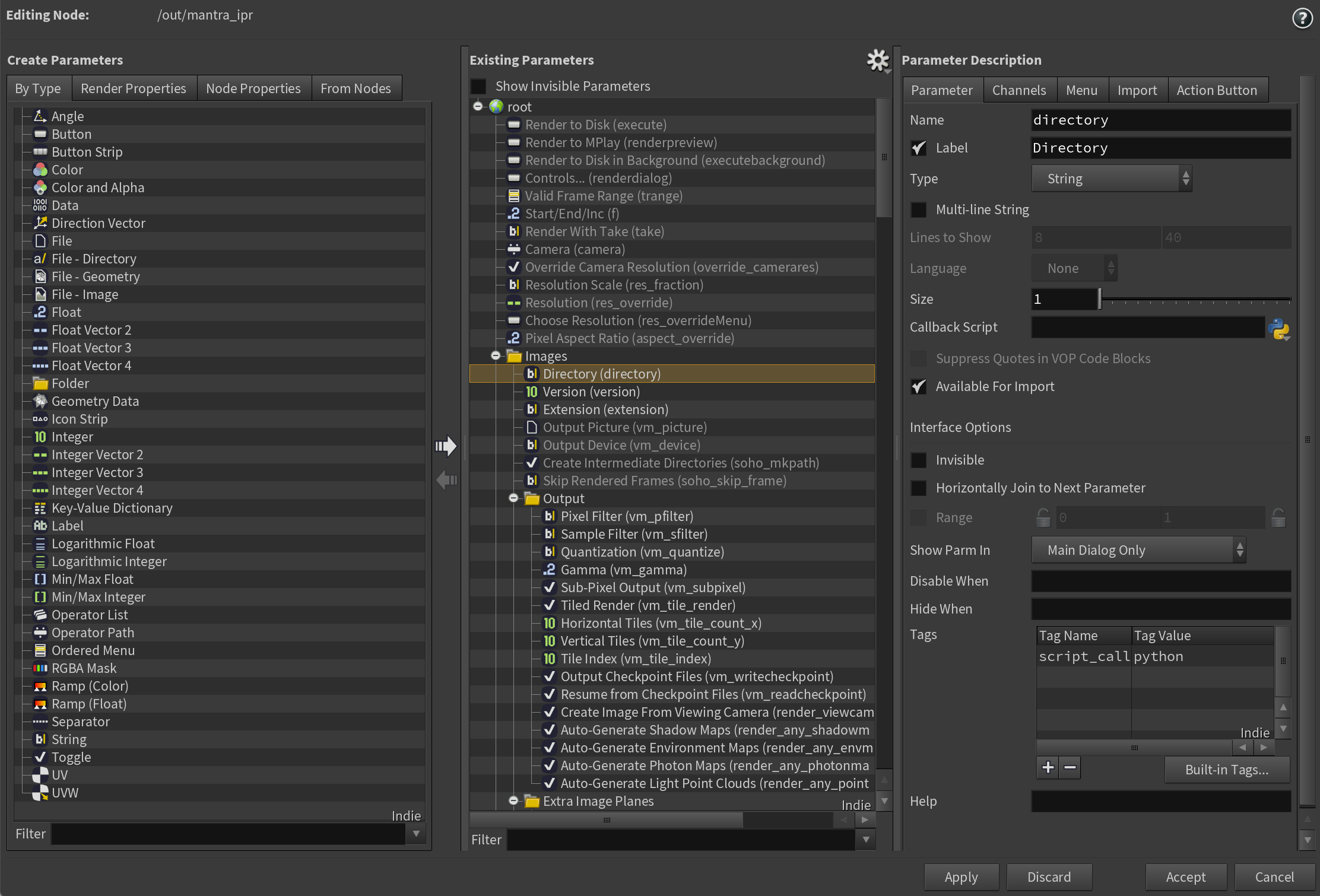Open the Type String dropdown
Image resolution: width=1320 pixels, height=896 pixels.
click(1112, 179)
